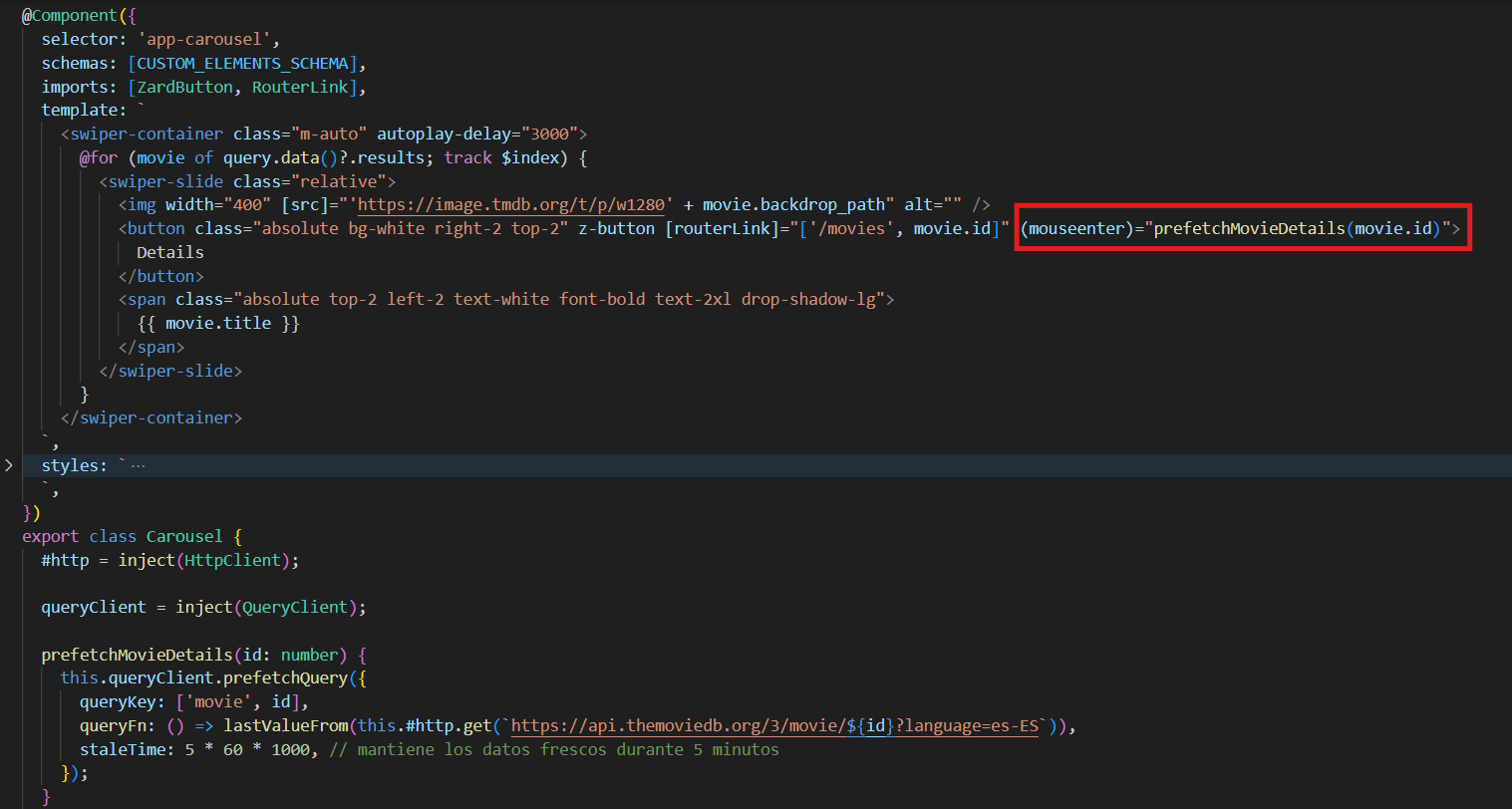1512x809 pixels.
Task: Click the opening swiper-container tag name
Action: tap(147, 134)
